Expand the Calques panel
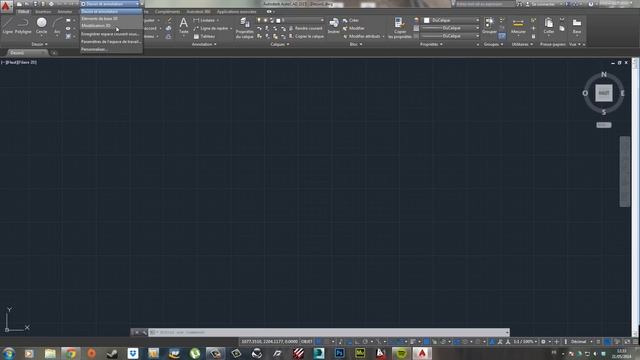Screen dimensions: 640x360 [280, 44]
